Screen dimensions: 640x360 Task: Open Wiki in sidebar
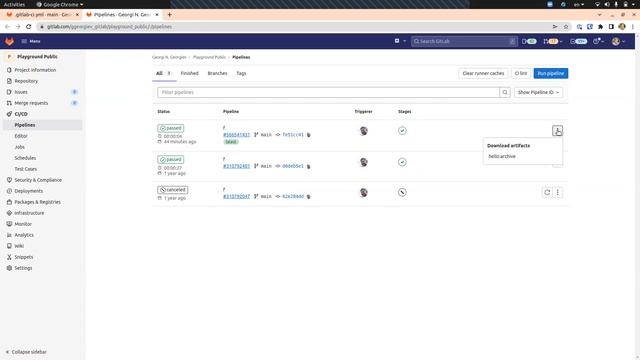click(19, 247)
